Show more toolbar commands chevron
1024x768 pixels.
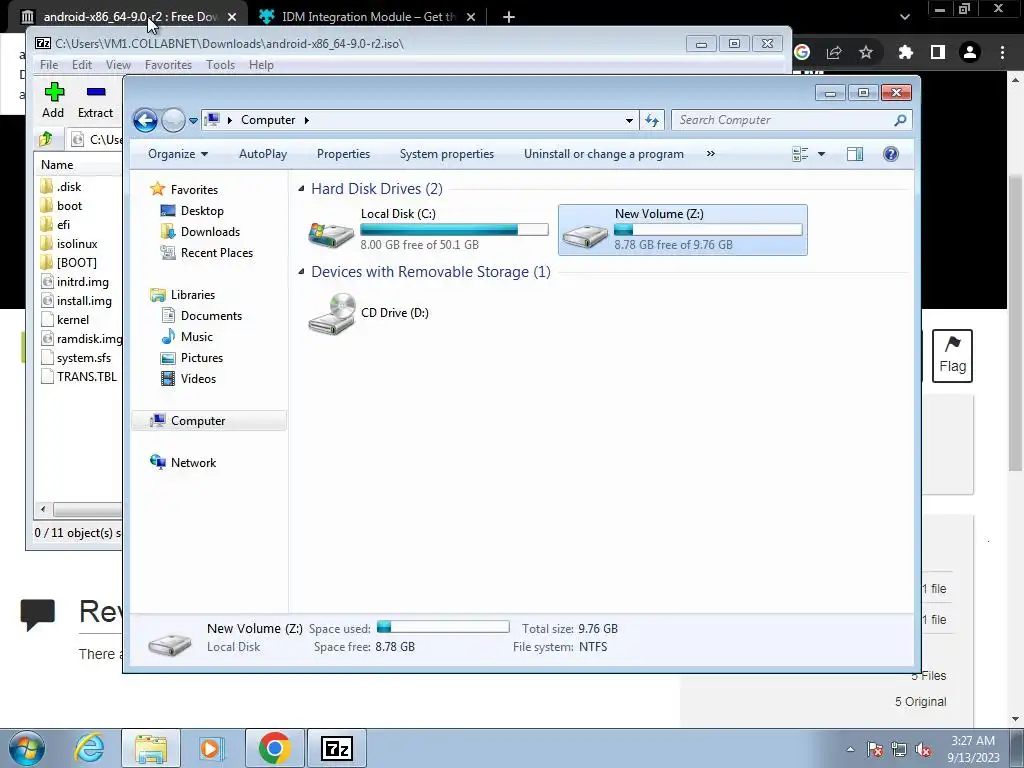(x=711, y=154)
